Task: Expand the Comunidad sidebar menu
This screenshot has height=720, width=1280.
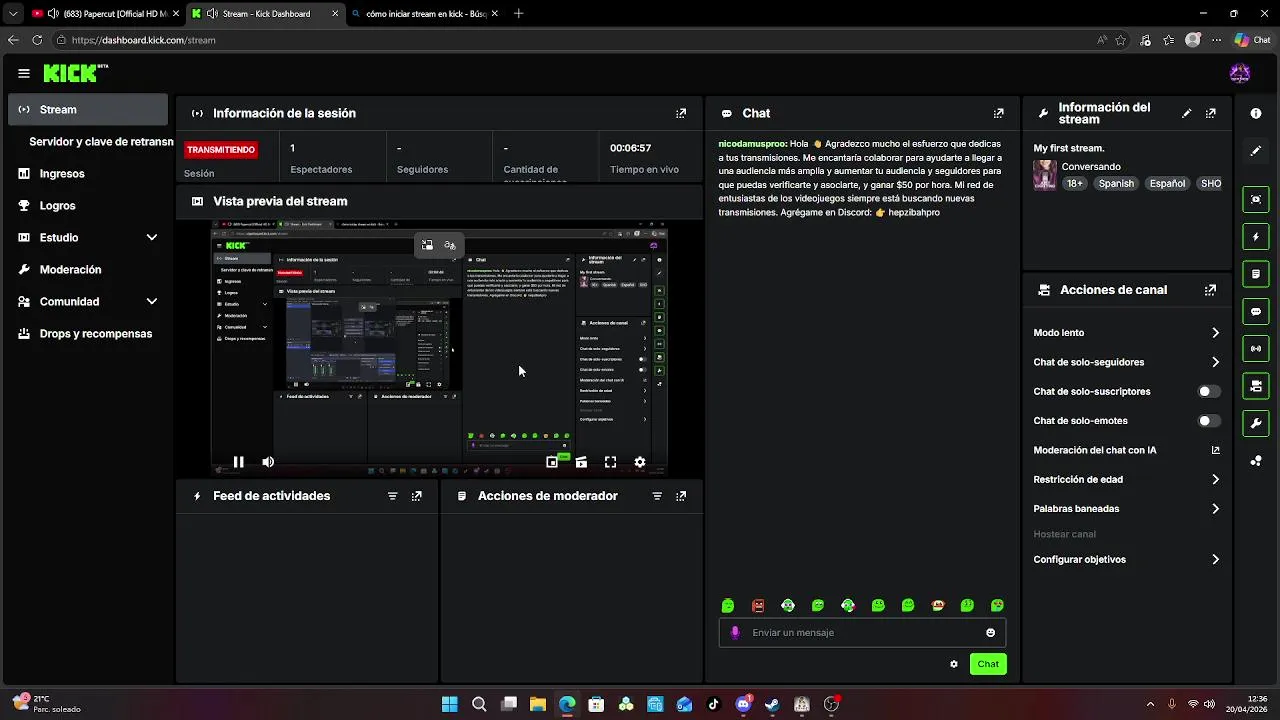Action: [152, 302]
